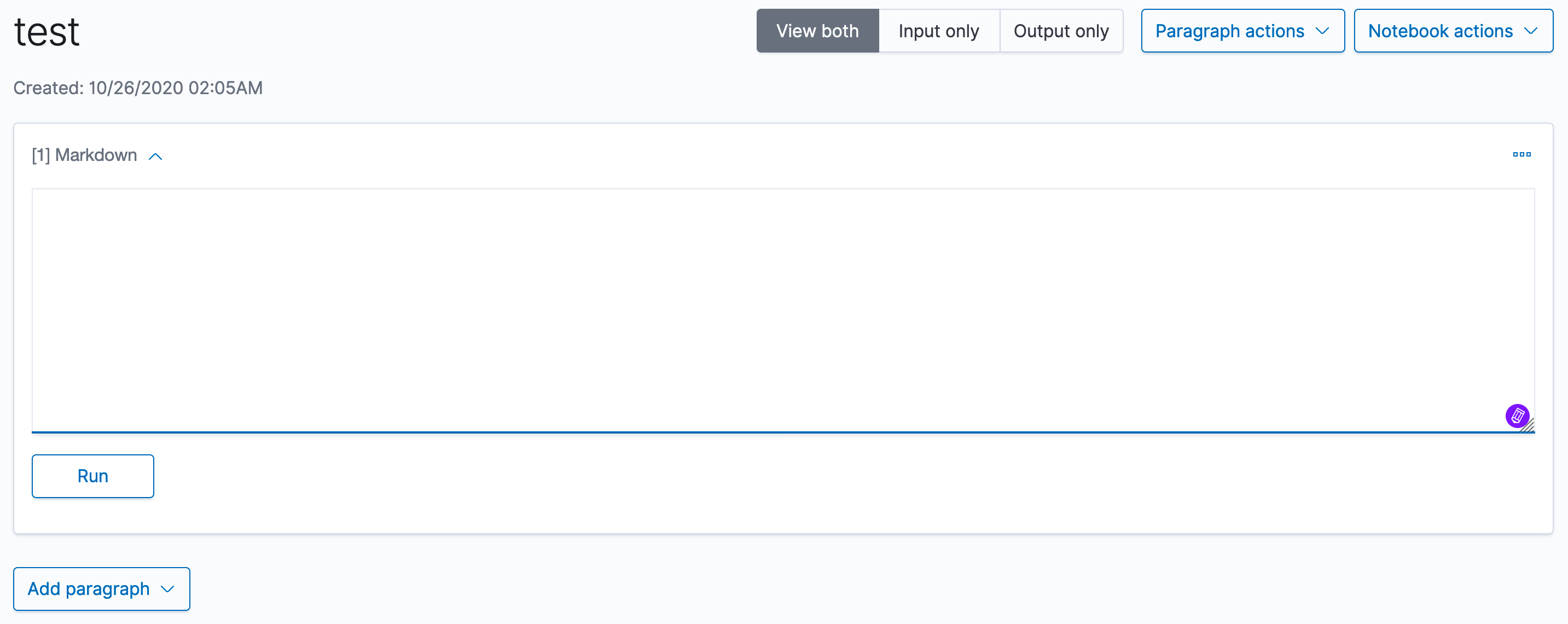Viewport: 1568px width, 624px height.
Task: Click the resize grip at the editor's corner
Action: click(x=1529, y=426)
